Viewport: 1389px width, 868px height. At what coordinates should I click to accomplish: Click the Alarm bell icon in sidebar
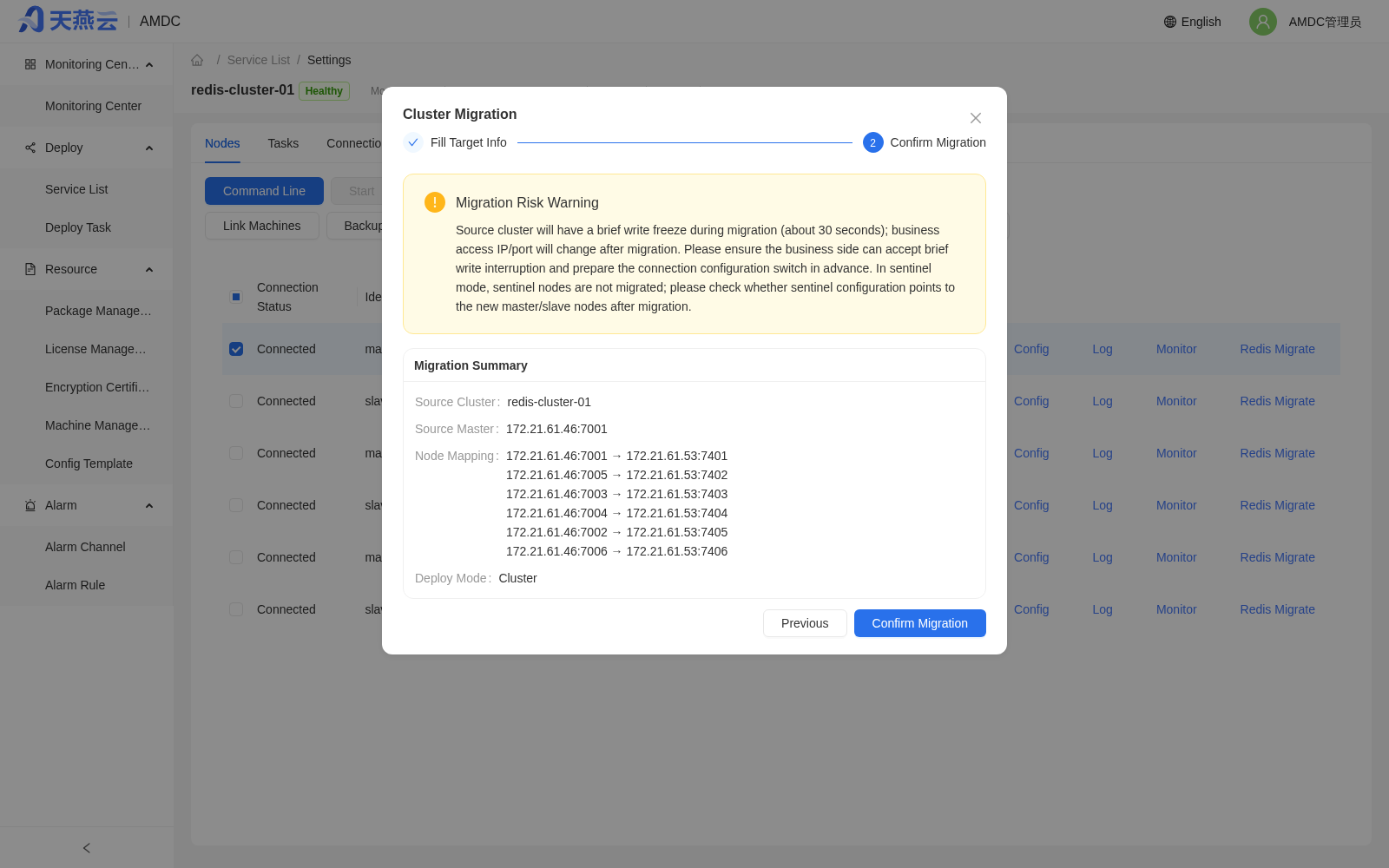30,505
